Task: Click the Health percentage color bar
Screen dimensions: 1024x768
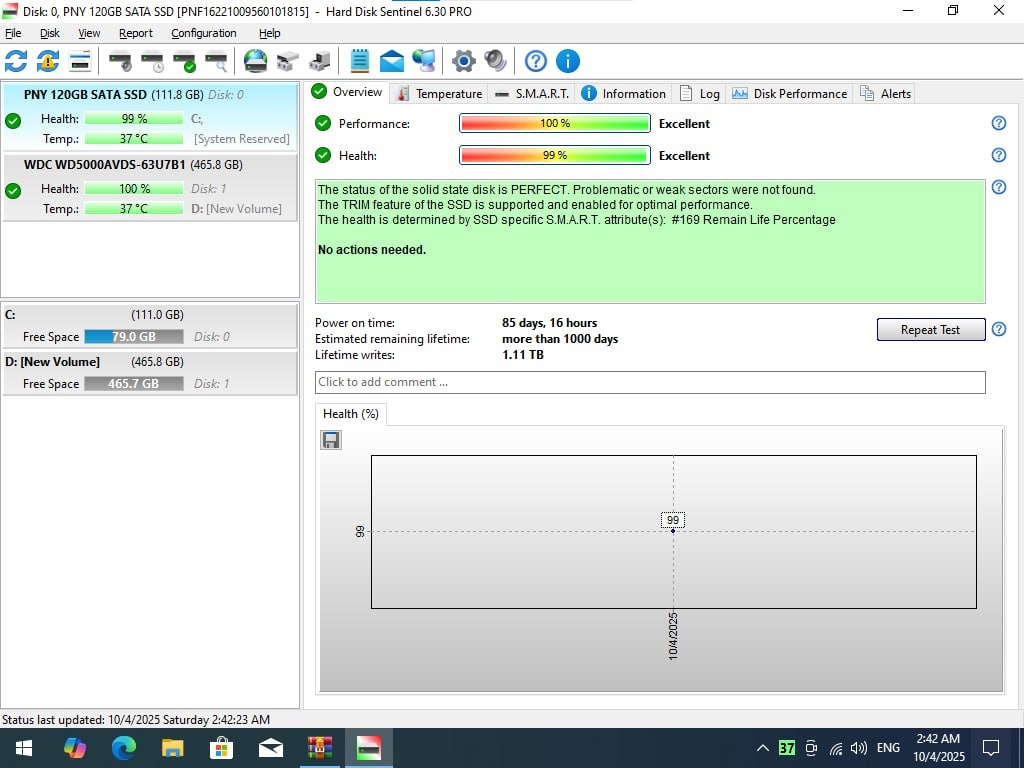Action: click(x=554, y=155)
